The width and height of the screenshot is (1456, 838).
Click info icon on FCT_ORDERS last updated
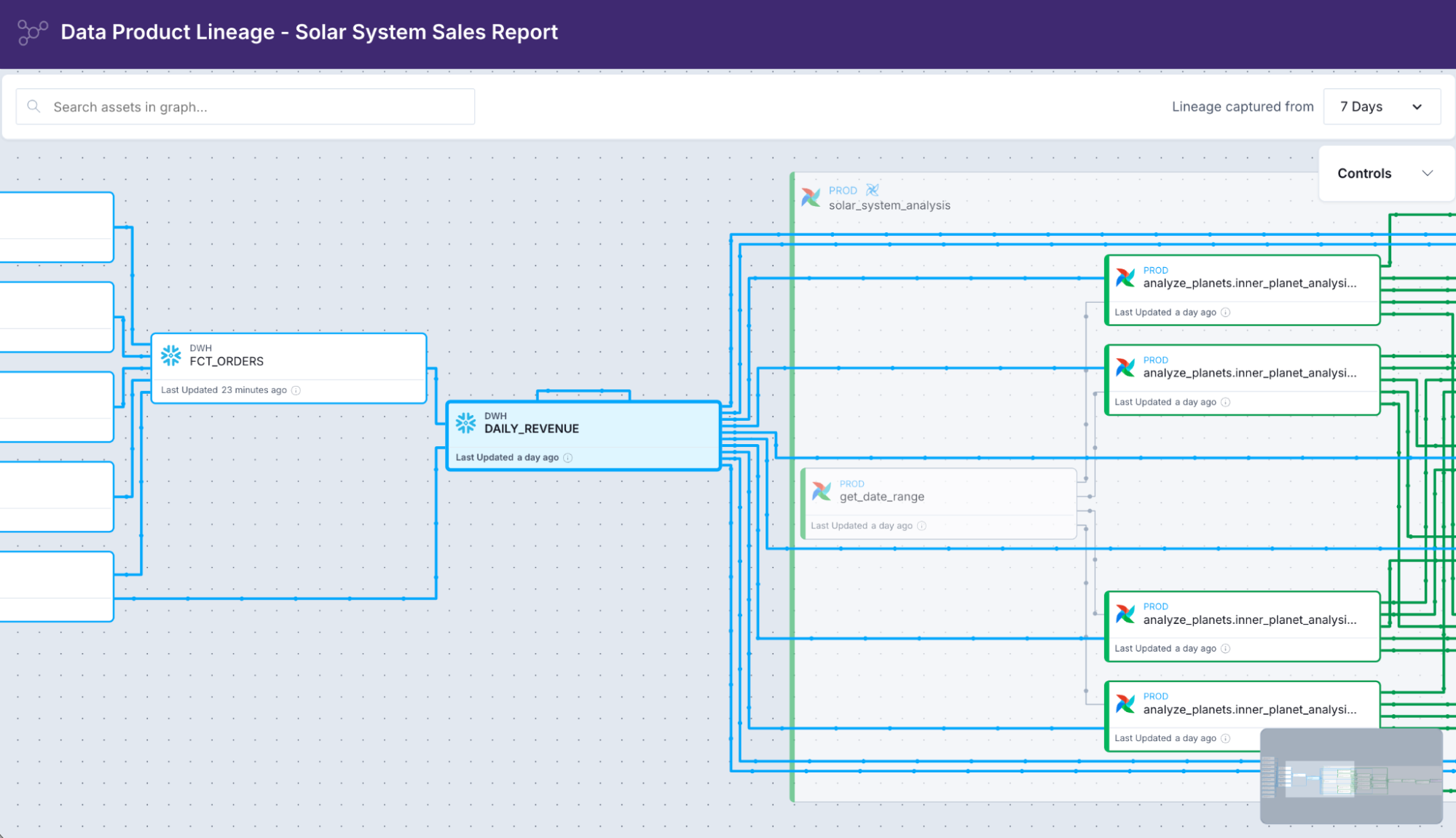[x=296, y=390]
